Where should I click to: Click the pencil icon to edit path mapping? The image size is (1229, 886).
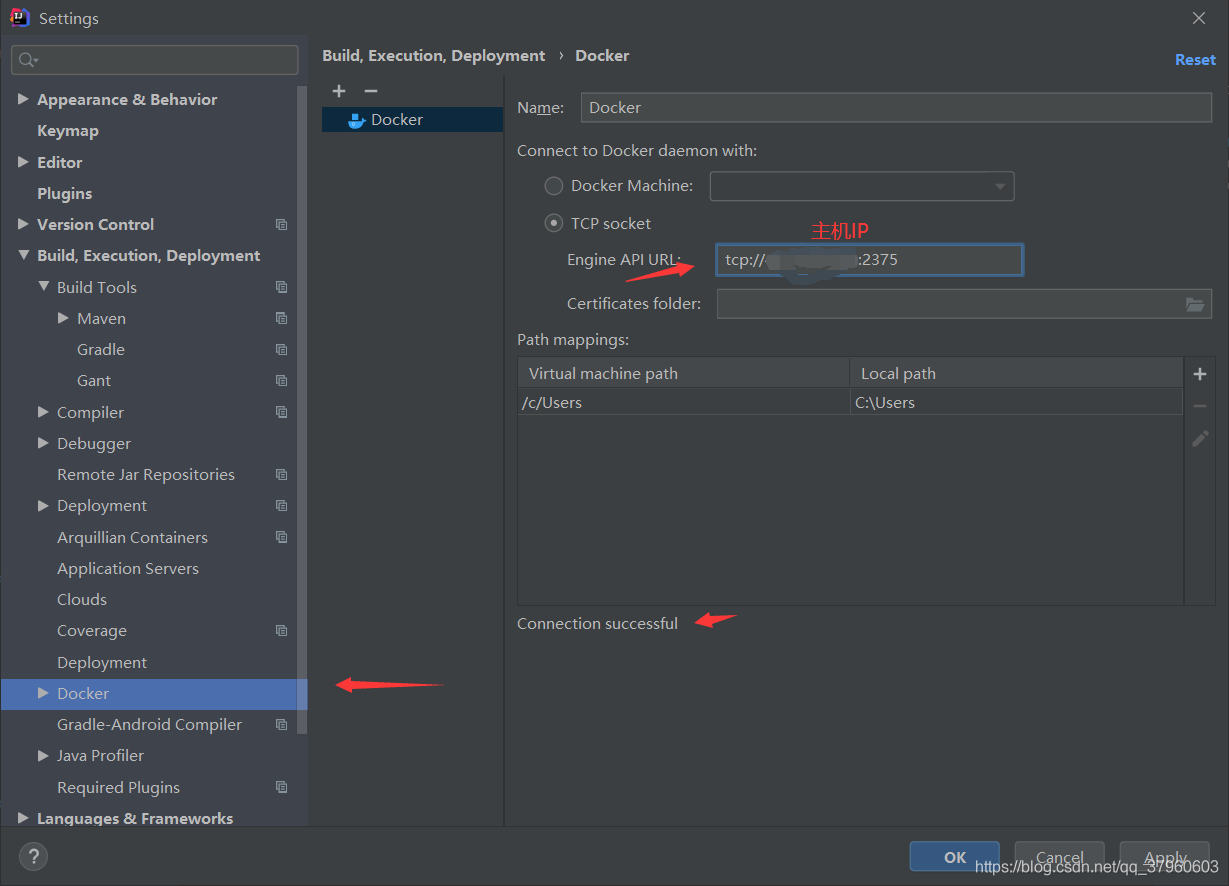tap(1200, 438)
